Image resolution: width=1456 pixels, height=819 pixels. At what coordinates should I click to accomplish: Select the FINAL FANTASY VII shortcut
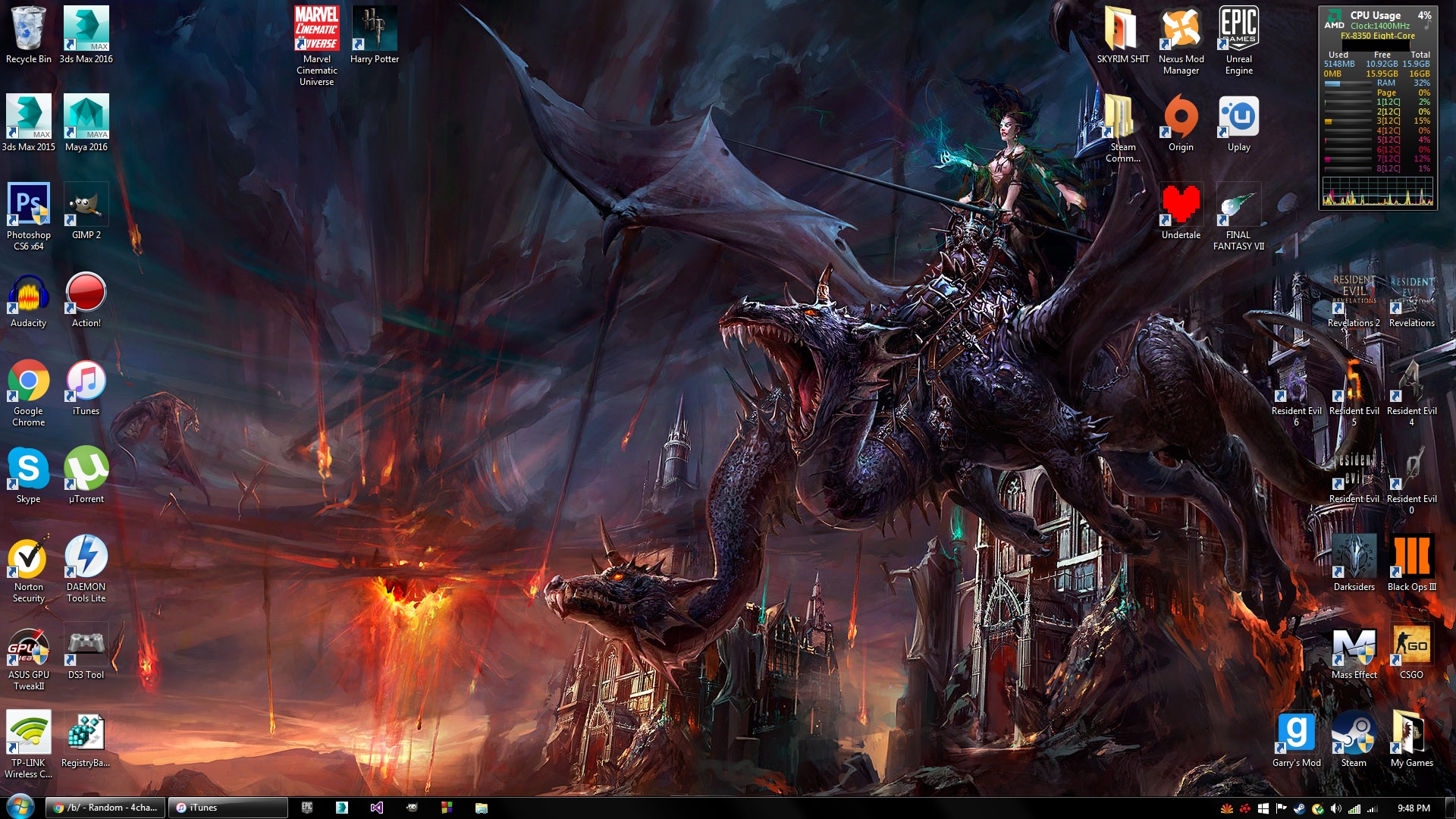tap(1239, 216)
